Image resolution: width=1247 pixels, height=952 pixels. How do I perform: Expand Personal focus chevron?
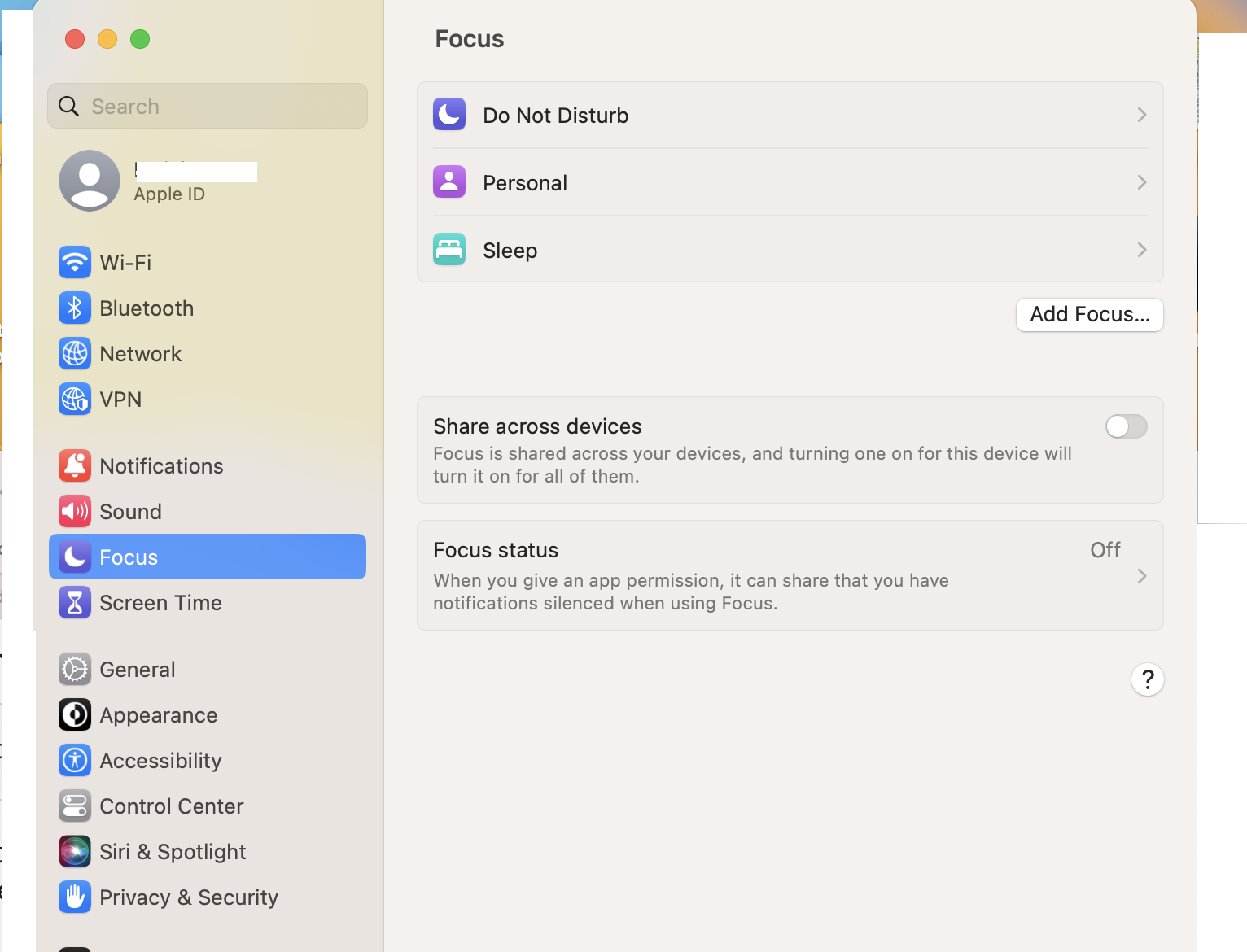(x=1142, y=182)
